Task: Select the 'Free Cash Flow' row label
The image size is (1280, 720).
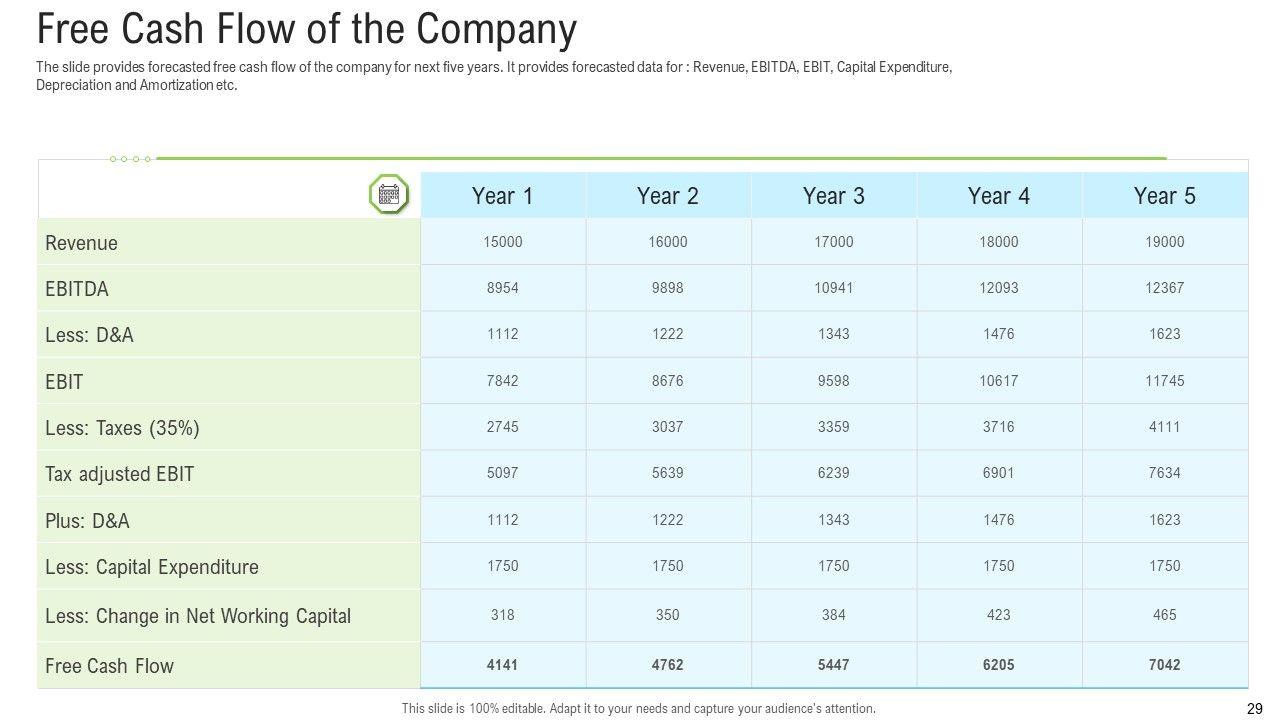Action: 109,666
